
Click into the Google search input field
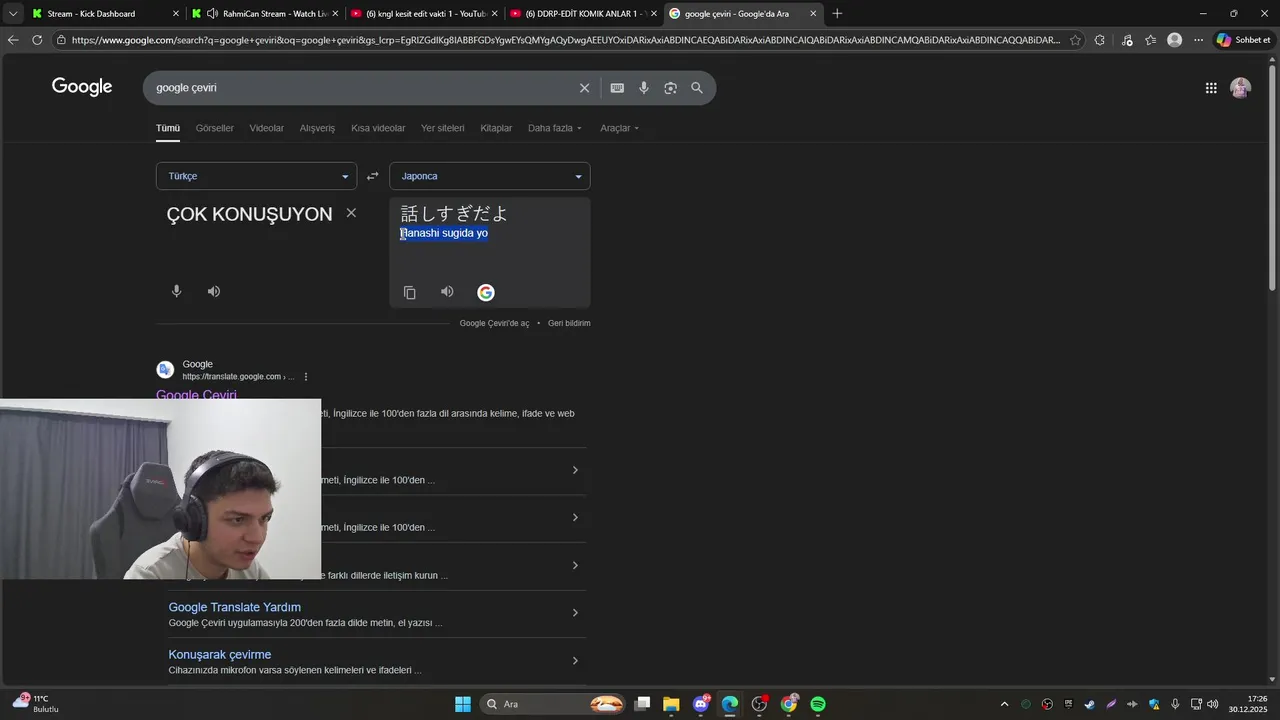[365, 88]
